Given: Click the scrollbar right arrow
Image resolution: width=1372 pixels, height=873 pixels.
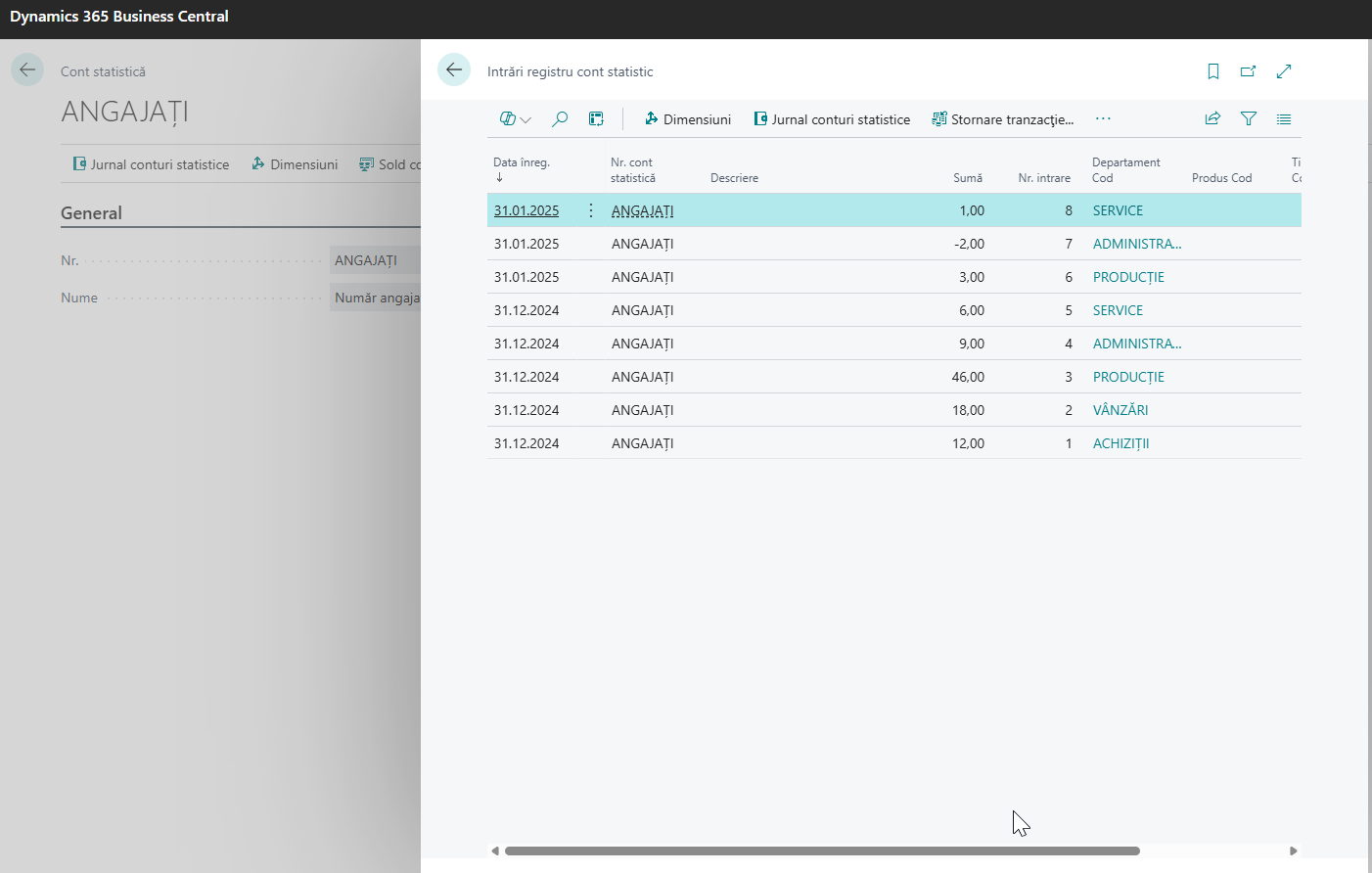Looking at the screenshot, I should (x=1294, y=850).
